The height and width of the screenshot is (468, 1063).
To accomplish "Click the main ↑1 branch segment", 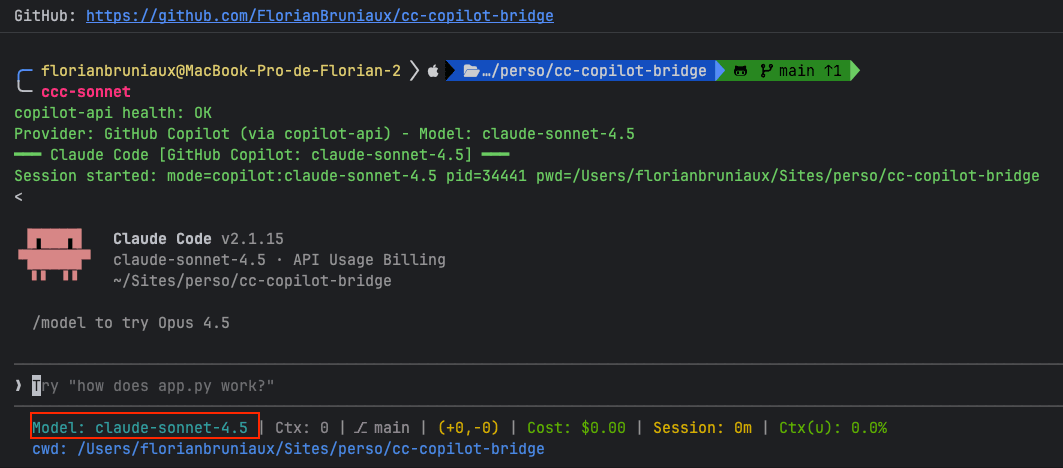I will [x=810, y=71].
